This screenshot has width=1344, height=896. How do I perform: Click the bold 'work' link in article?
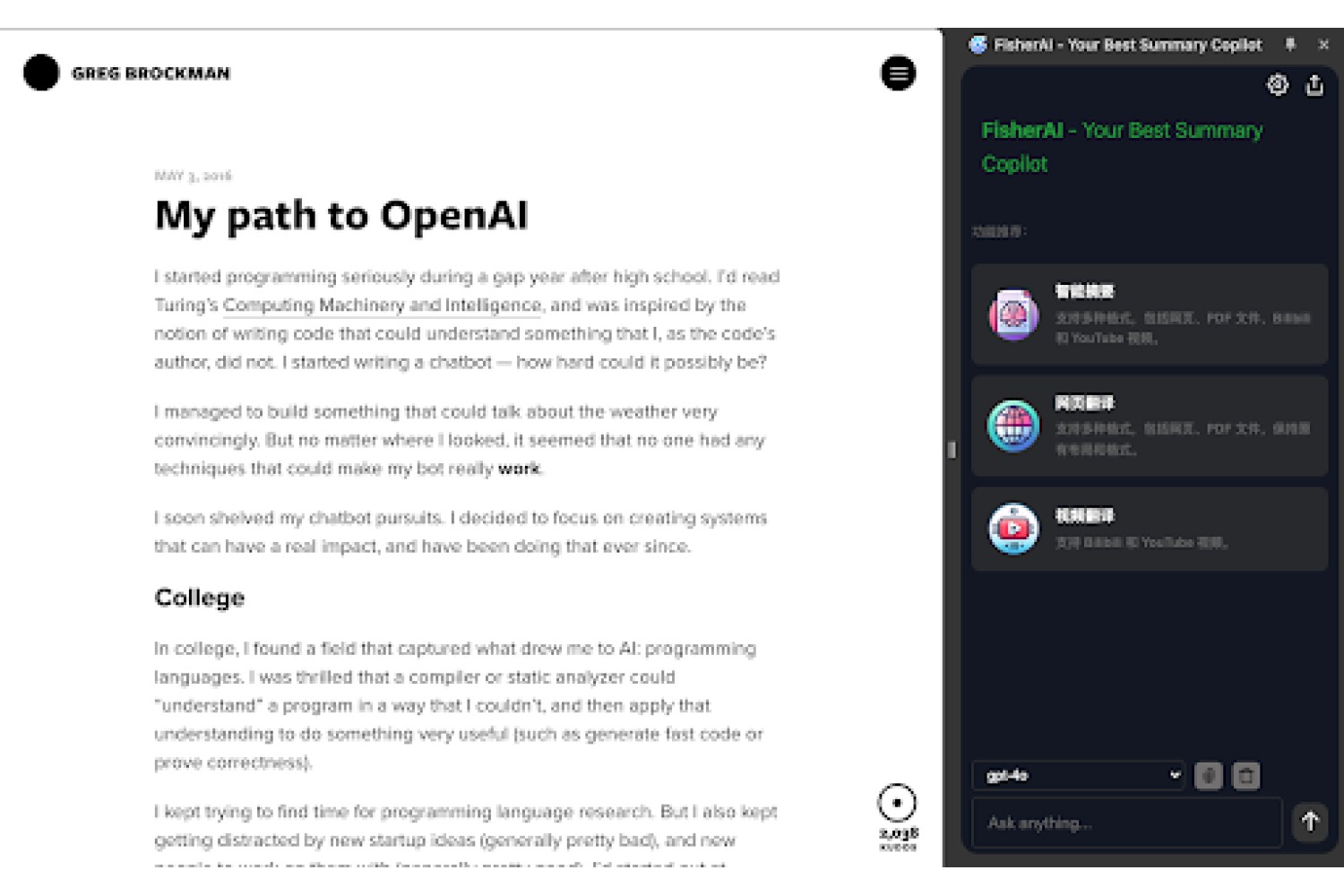pos(519,469)
